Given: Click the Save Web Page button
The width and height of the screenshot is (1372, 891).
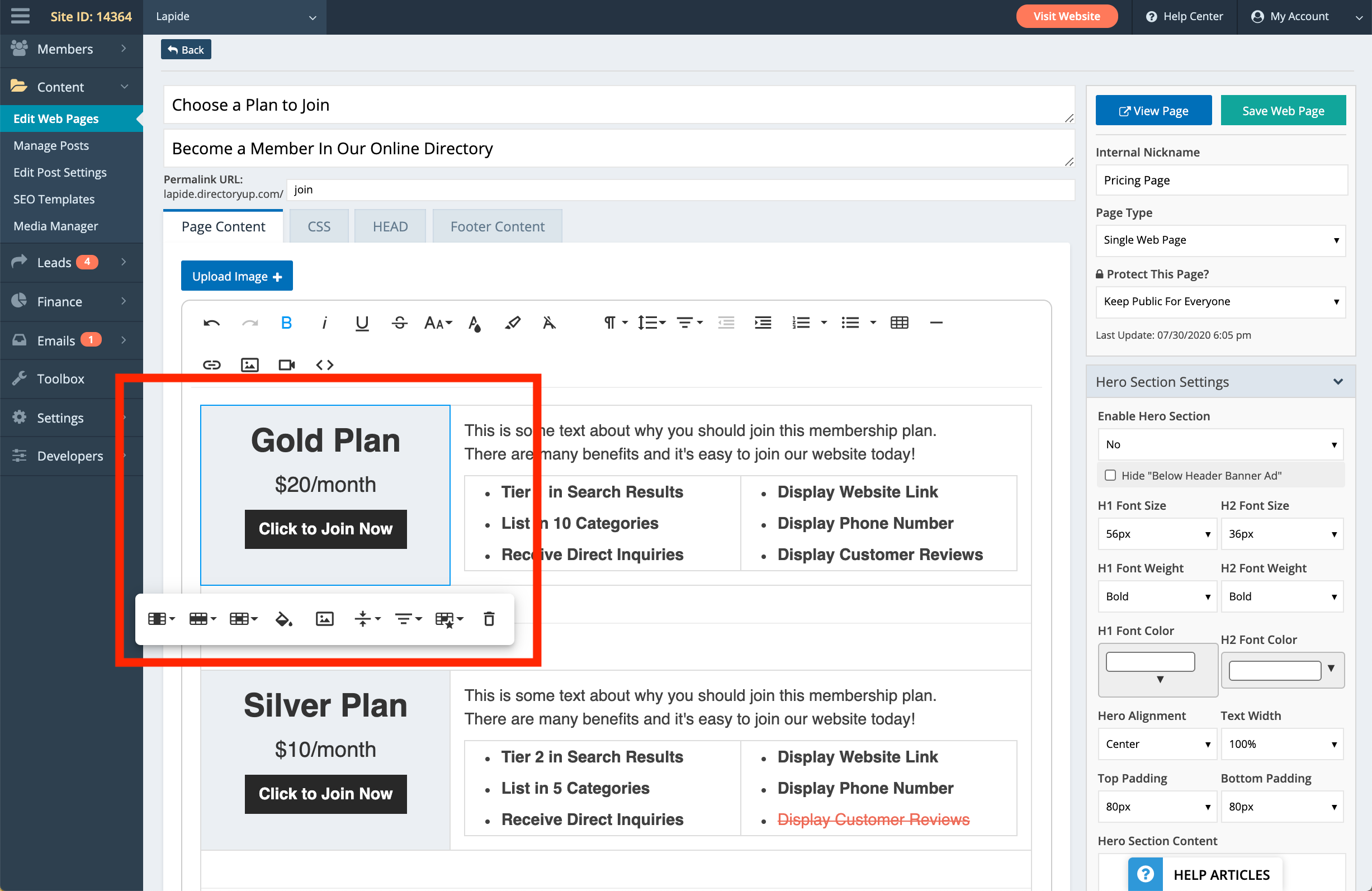Looking at the screenshot, I should [1283, 111].
